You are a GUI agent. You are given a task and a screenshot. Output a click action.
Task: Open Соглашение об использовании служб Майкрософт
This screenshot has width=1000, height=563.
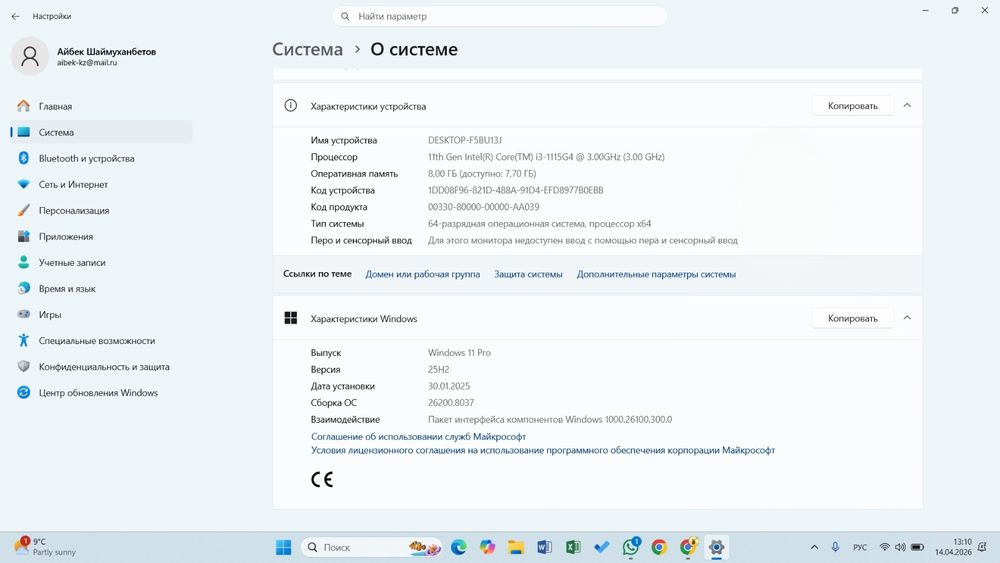point(418,437)
